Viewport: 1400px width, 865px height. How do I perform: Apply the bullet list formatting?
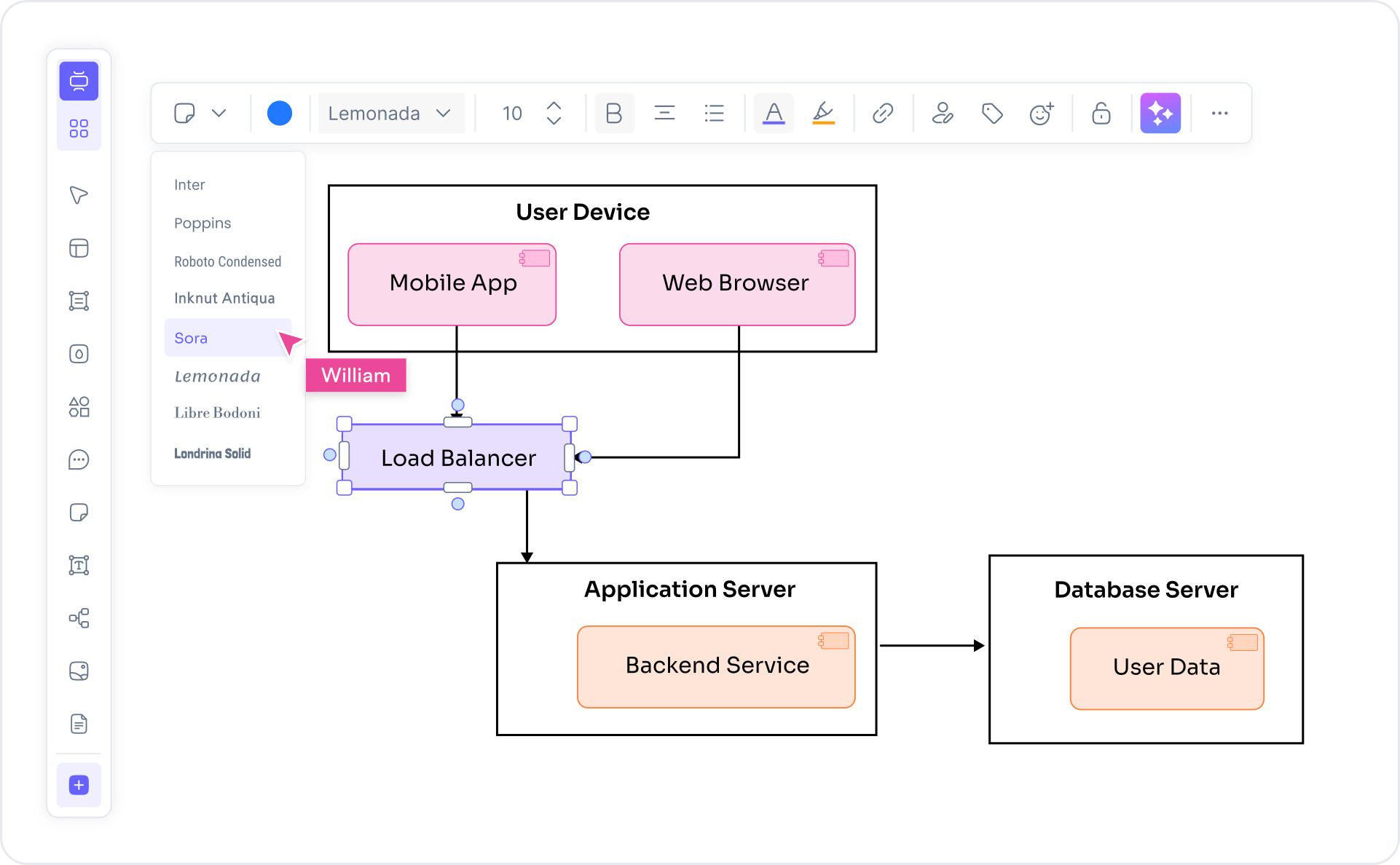coord(714,113)
